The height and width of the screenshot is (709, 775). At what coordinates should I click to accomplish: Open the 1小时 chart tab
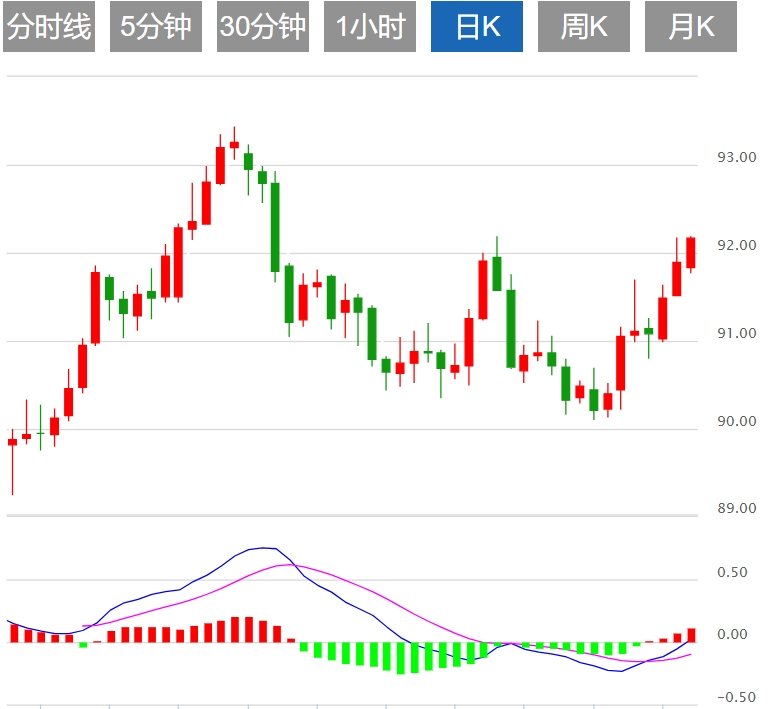pyautogui.click(x=370, y=26)
